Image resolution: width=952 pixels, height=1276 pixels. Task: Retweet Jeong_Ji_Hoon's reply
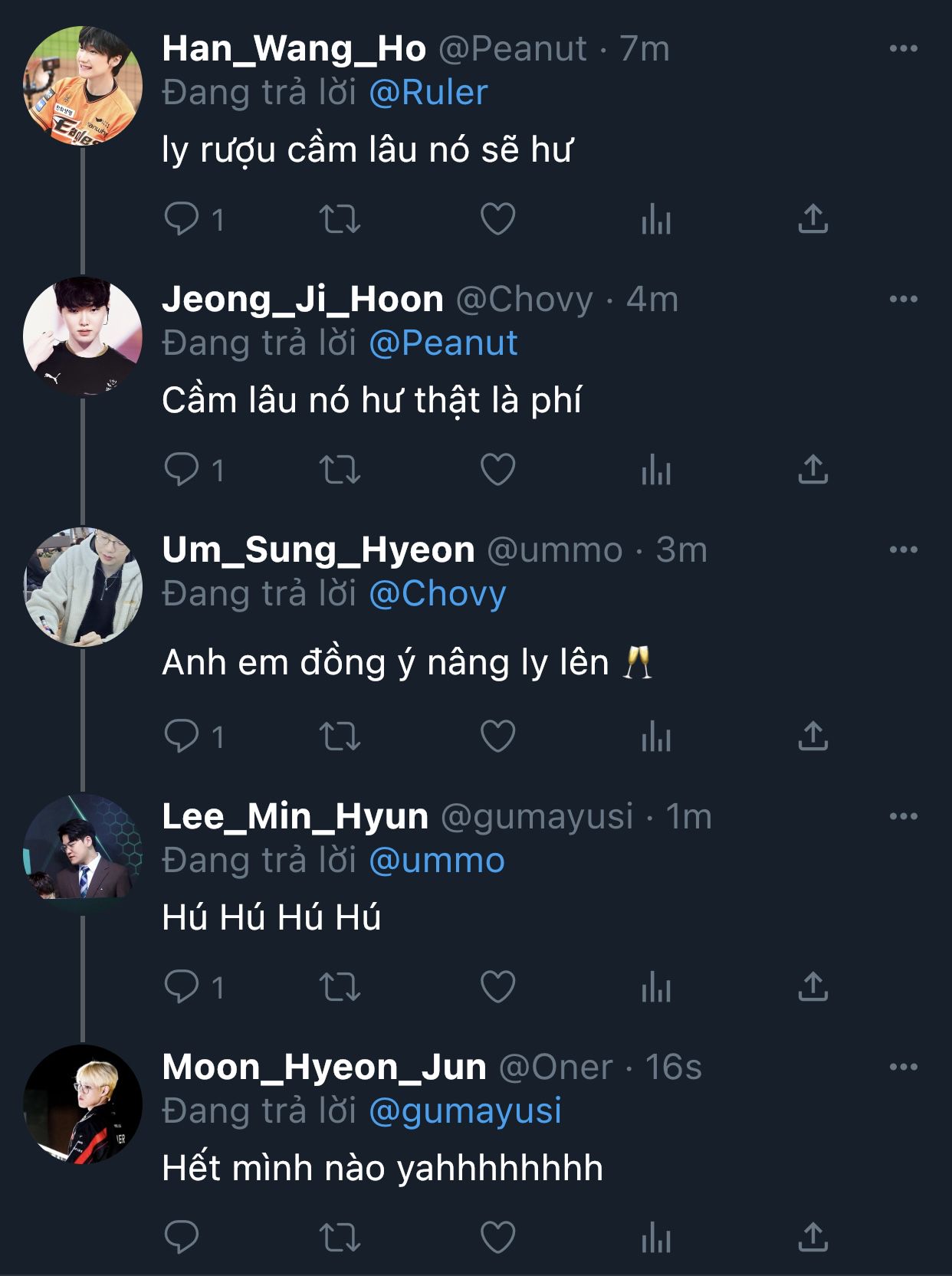[340, 470]
